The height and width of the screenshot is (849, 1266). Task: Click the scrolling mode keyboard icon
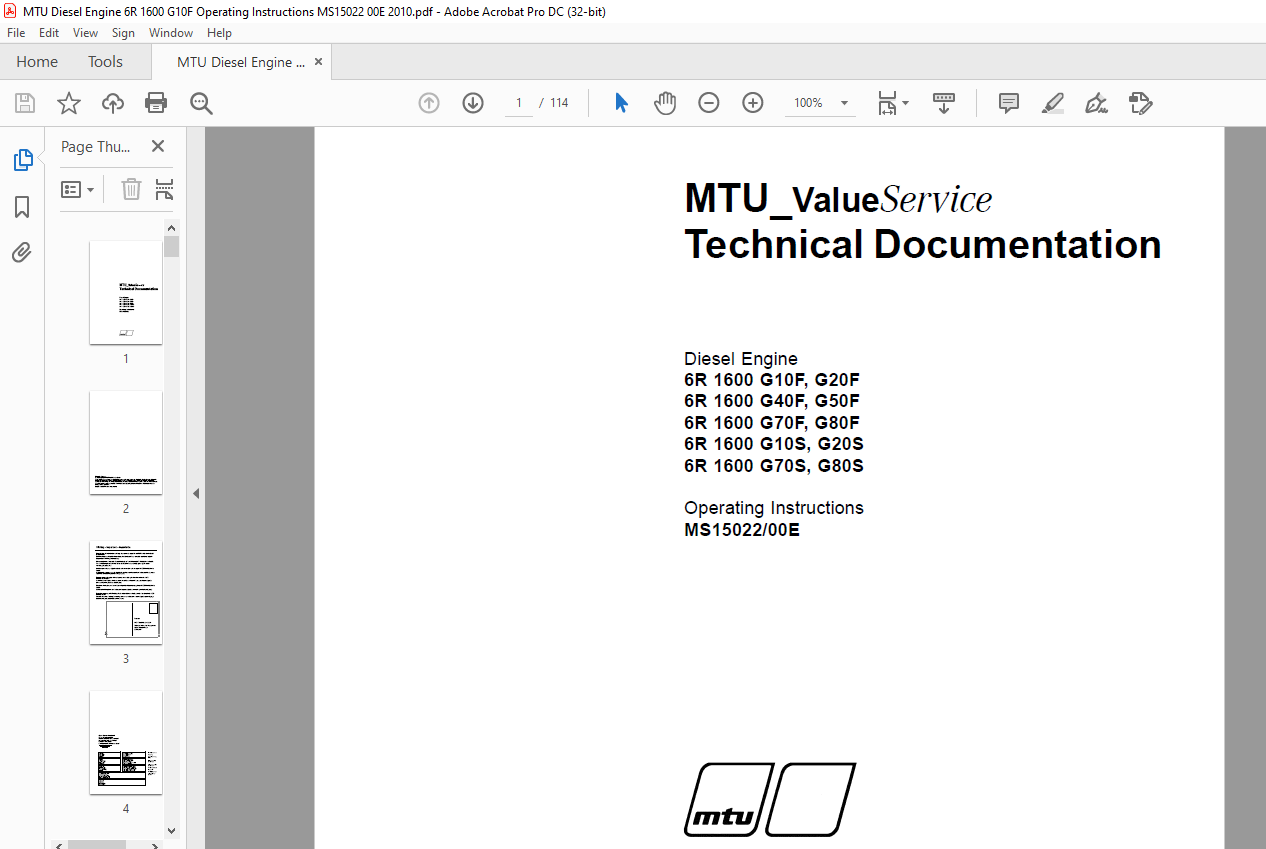(x=944, y=103)
